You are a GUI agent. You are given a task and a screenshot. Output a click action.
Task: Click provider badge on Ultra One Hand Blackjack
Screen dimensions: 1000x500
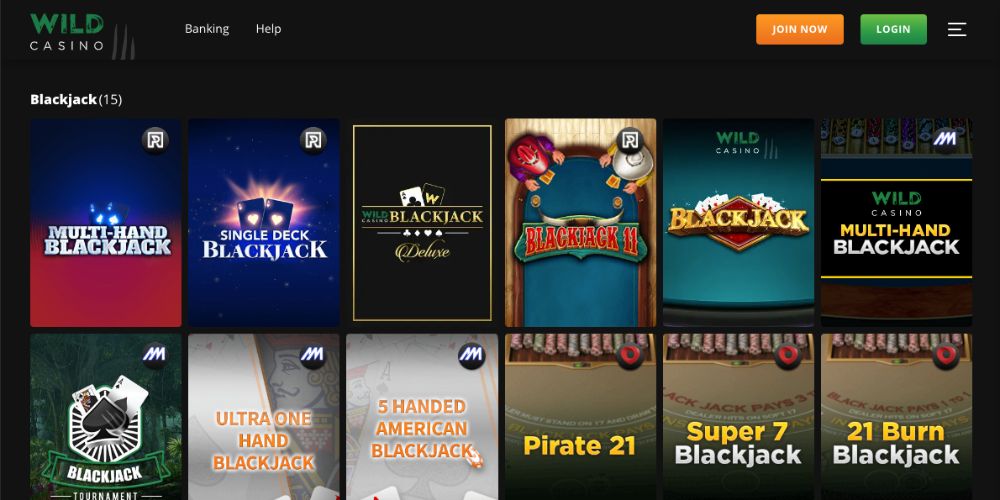coord(313,355)
